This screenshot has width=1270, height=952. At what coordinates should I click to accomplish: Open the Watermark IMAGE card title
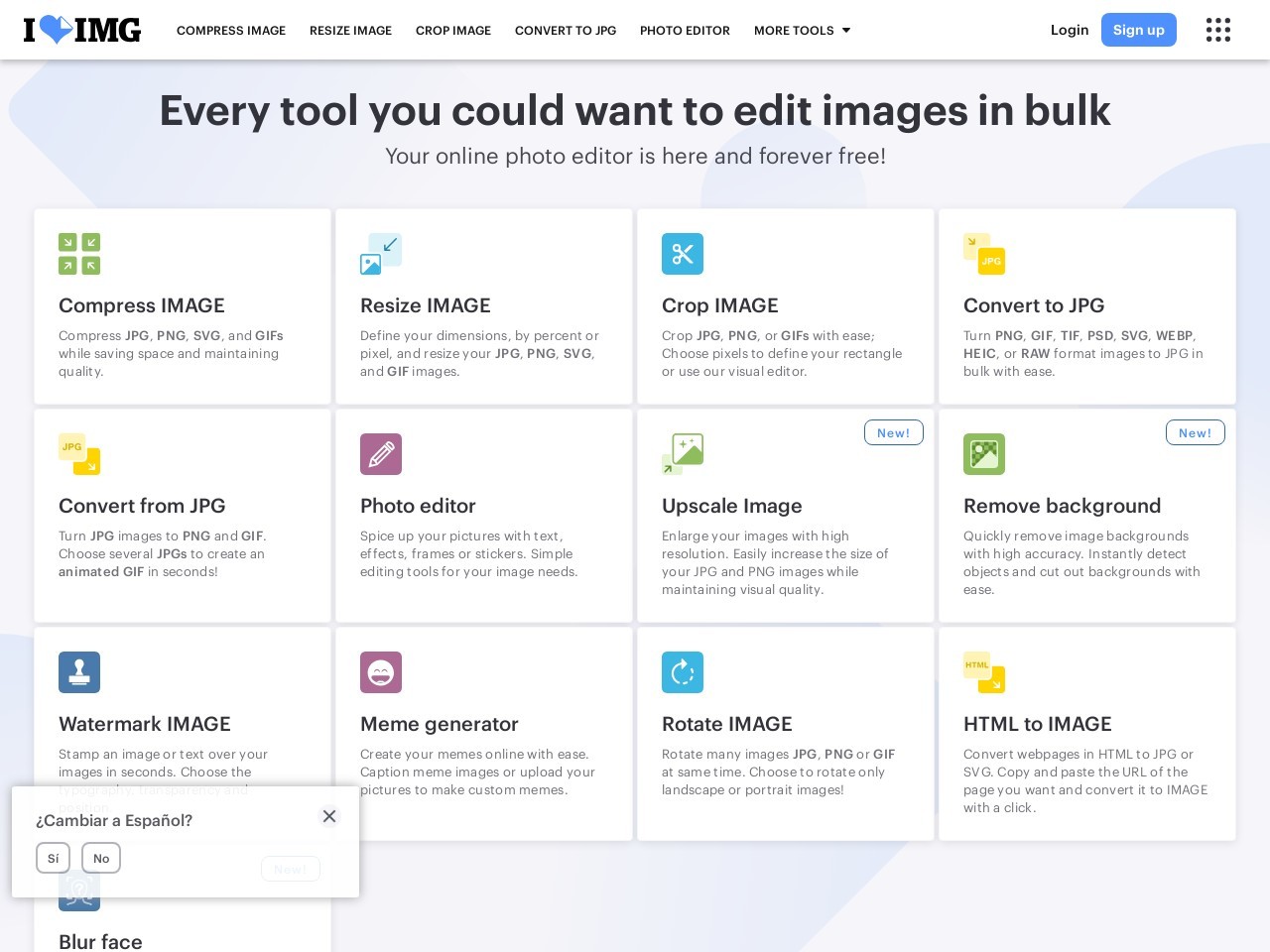(x=145, y=724)
